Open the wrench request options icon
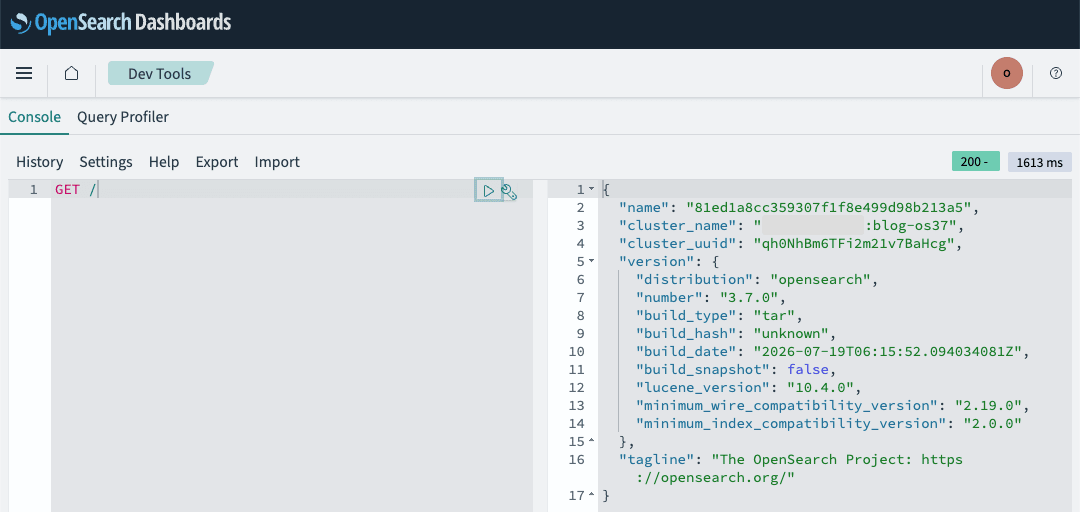The image size is (1080, 512). point(509,192)
